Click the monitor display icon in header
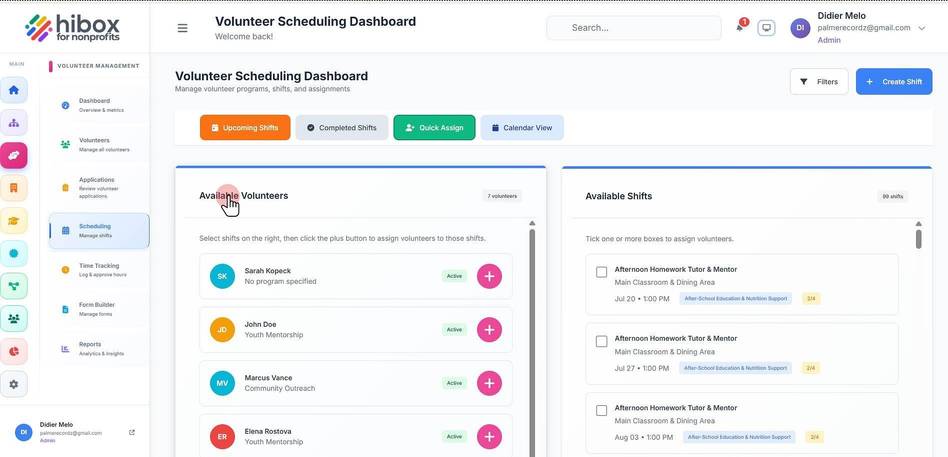This screenshot has height=457, width=948. click(767, 28)
